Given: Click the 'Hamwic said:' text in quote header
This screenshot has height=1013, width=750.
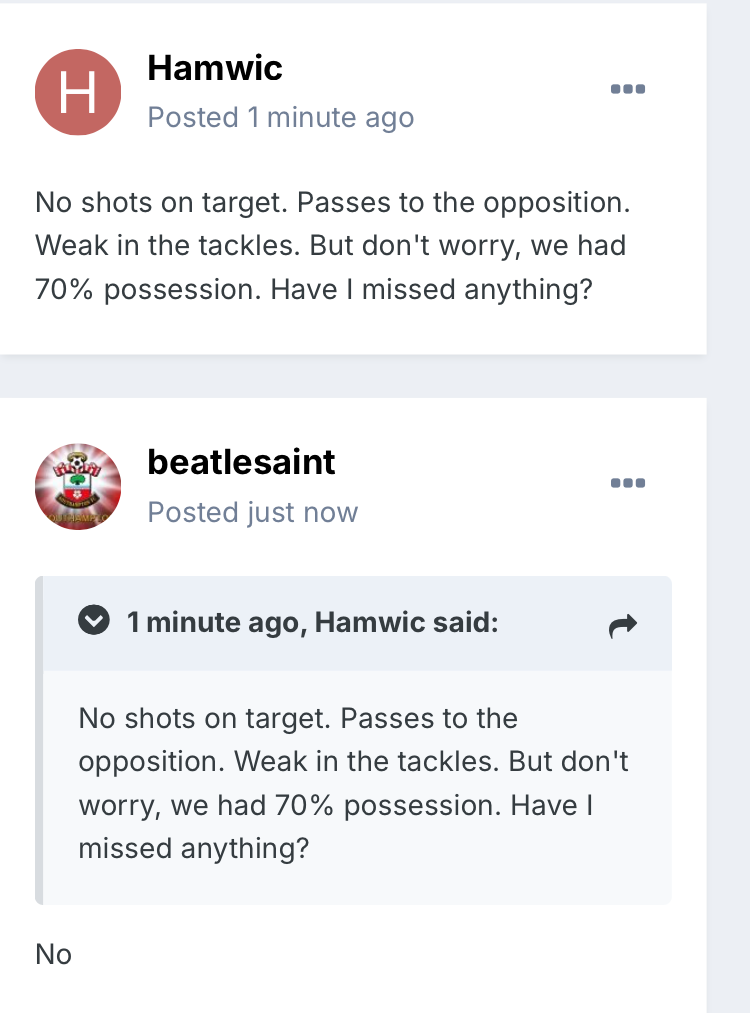Looking at the screenshot, I should [x=406, y=622].
